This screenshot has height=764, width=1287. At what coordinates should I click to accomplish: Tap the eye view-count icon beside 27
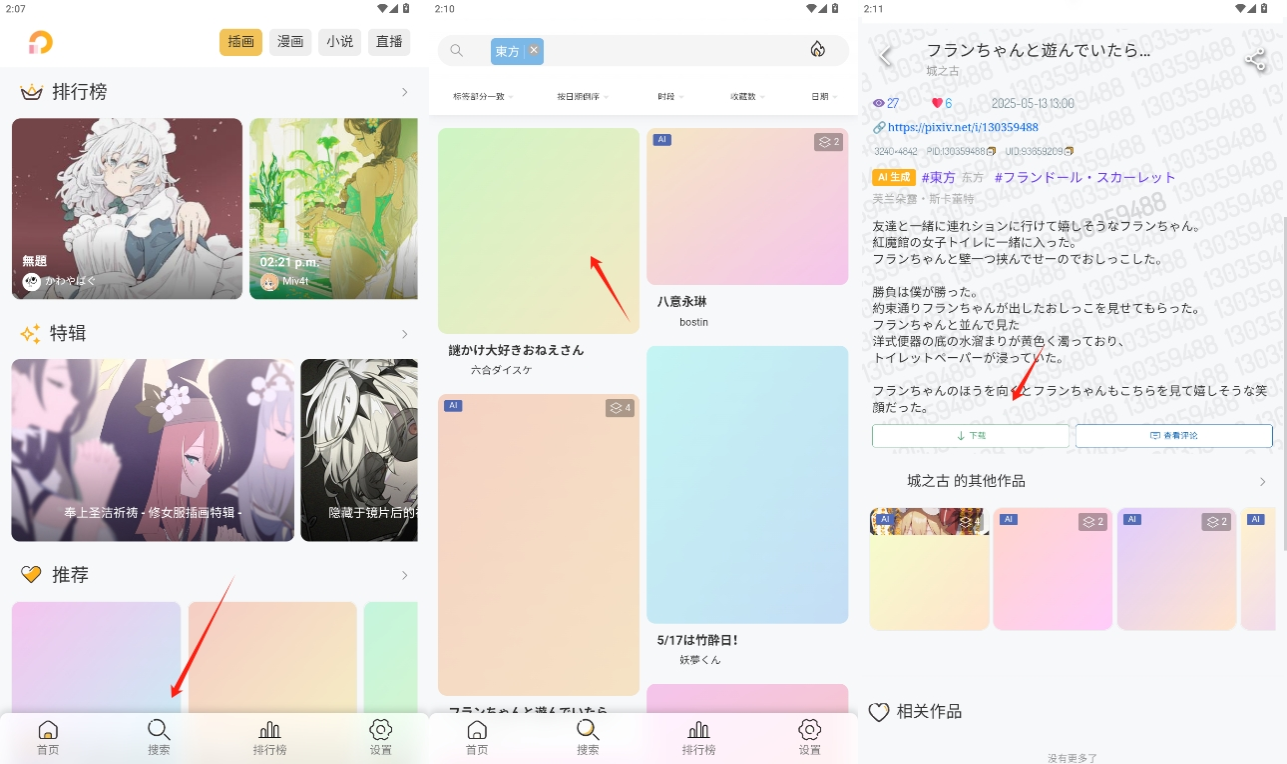pos(879,103)
